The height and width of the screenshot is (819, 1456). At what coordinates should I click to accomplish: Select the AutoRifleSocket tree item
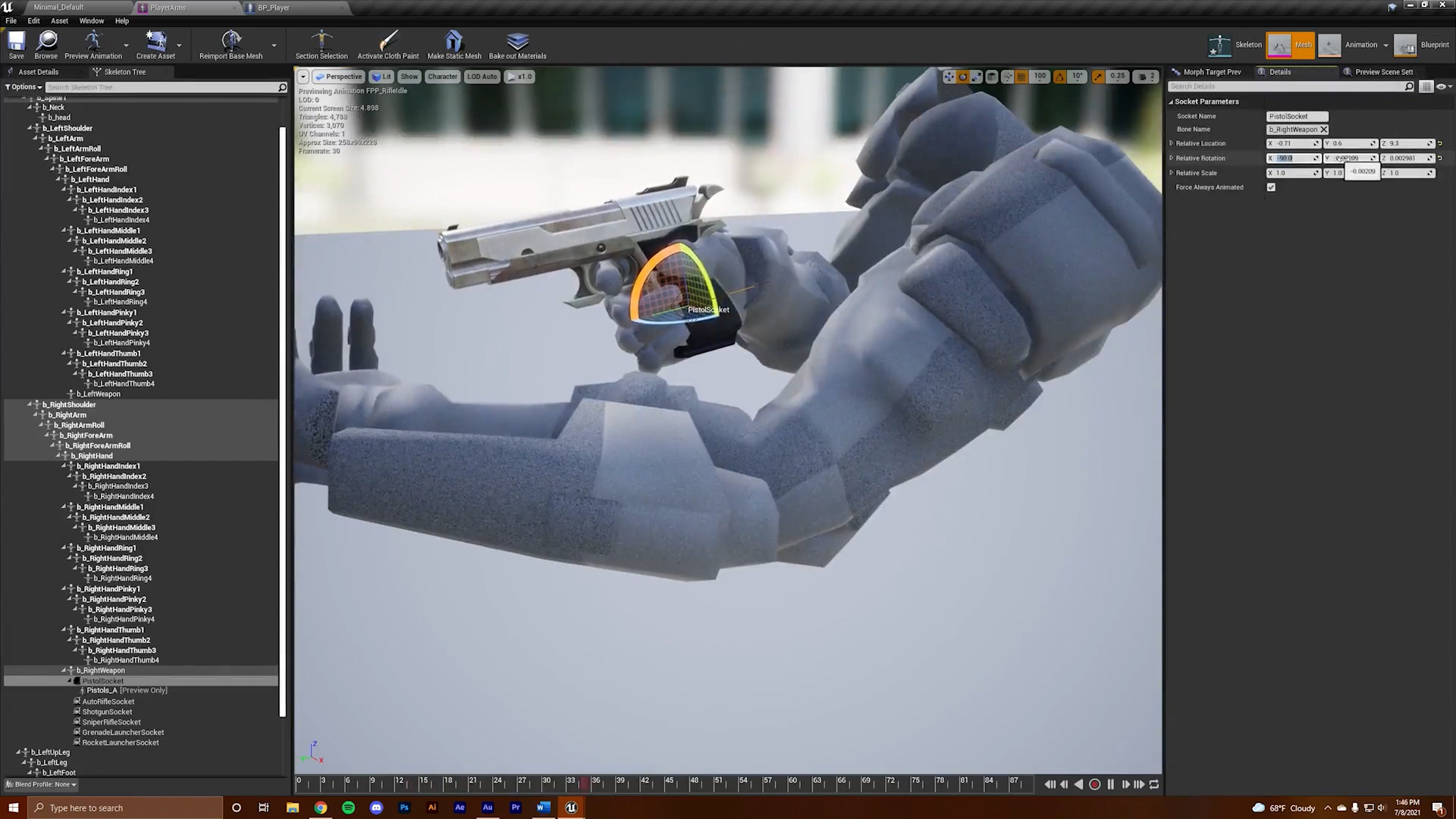(108, 701)
